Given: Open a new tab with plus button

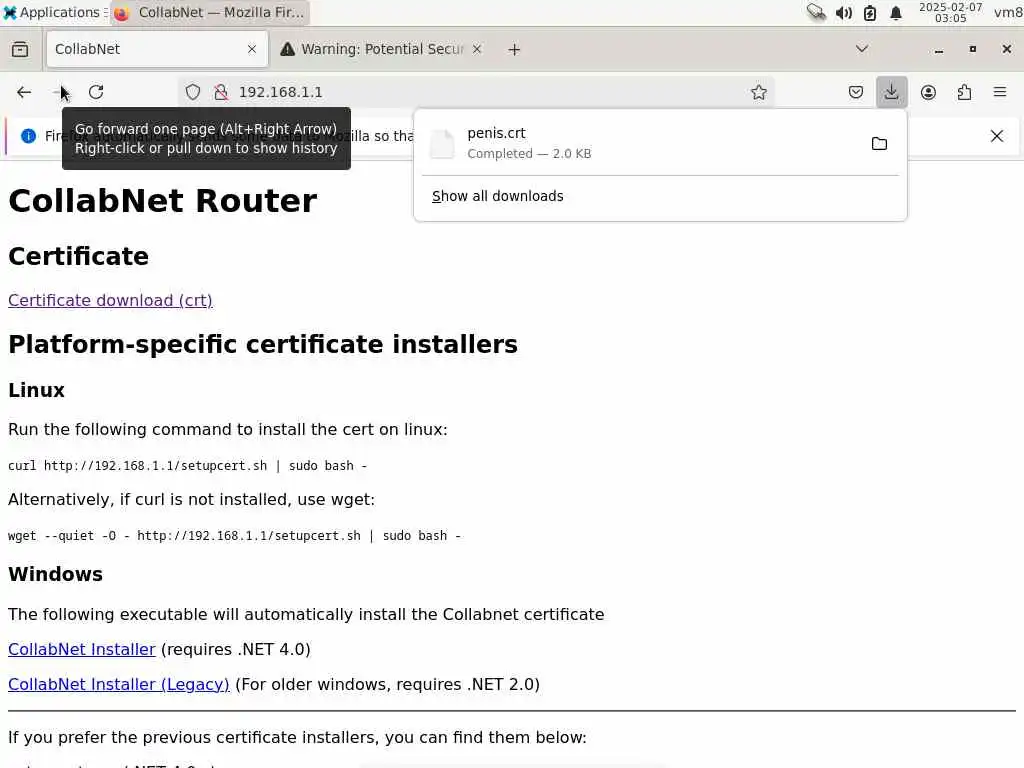Looking at the screenshot, I should [514, 50].
